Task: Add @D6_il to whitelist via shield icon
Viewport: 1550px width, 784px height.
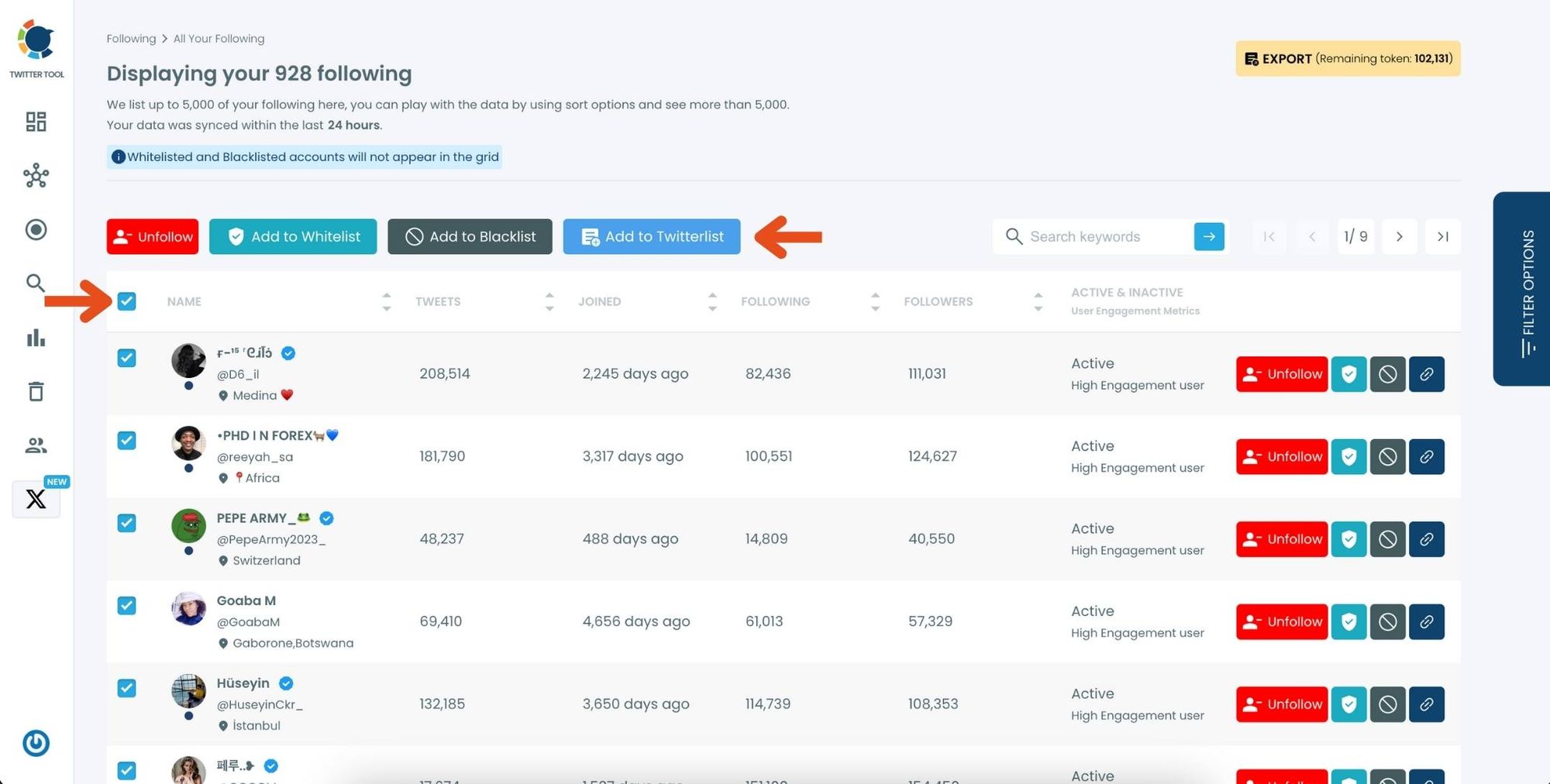Action: point(1348,374)
